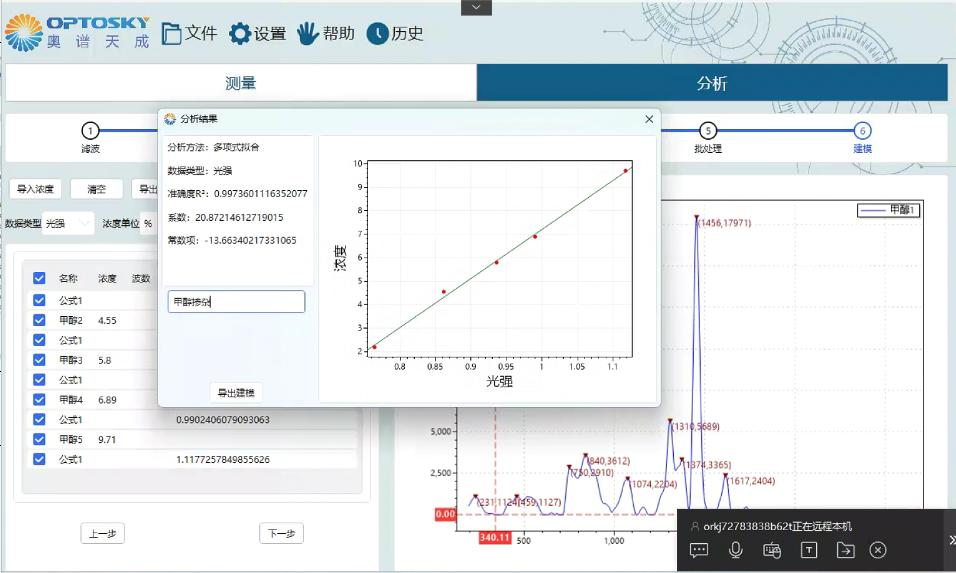Uncheck the 甲醇2 row checkbox
956x573 pixels.
(39, 320)
